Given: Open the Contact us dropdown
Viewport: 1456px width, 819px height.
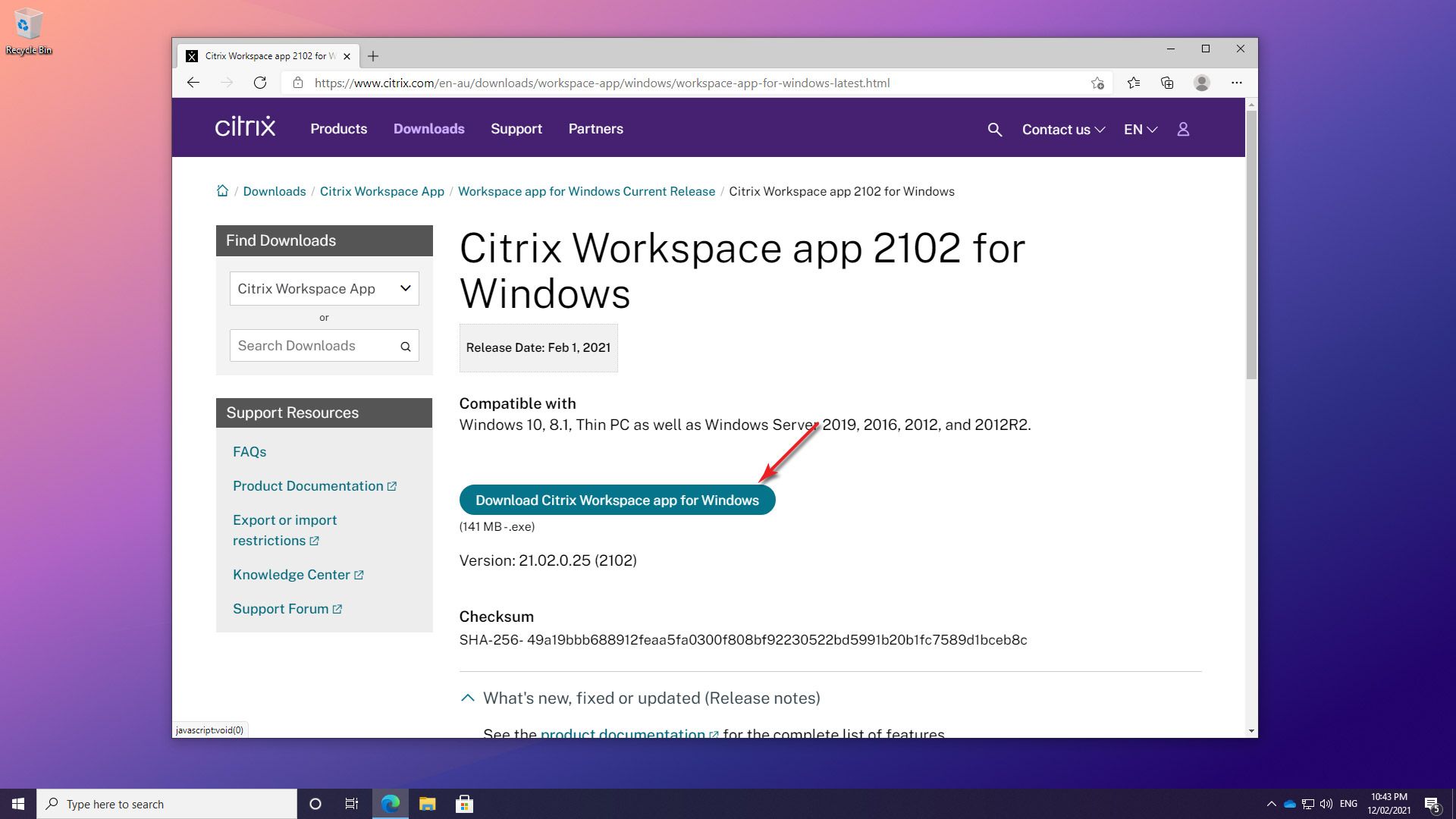Looking at the screenshot, I should pyautogui.click(x=1062, y=130).
